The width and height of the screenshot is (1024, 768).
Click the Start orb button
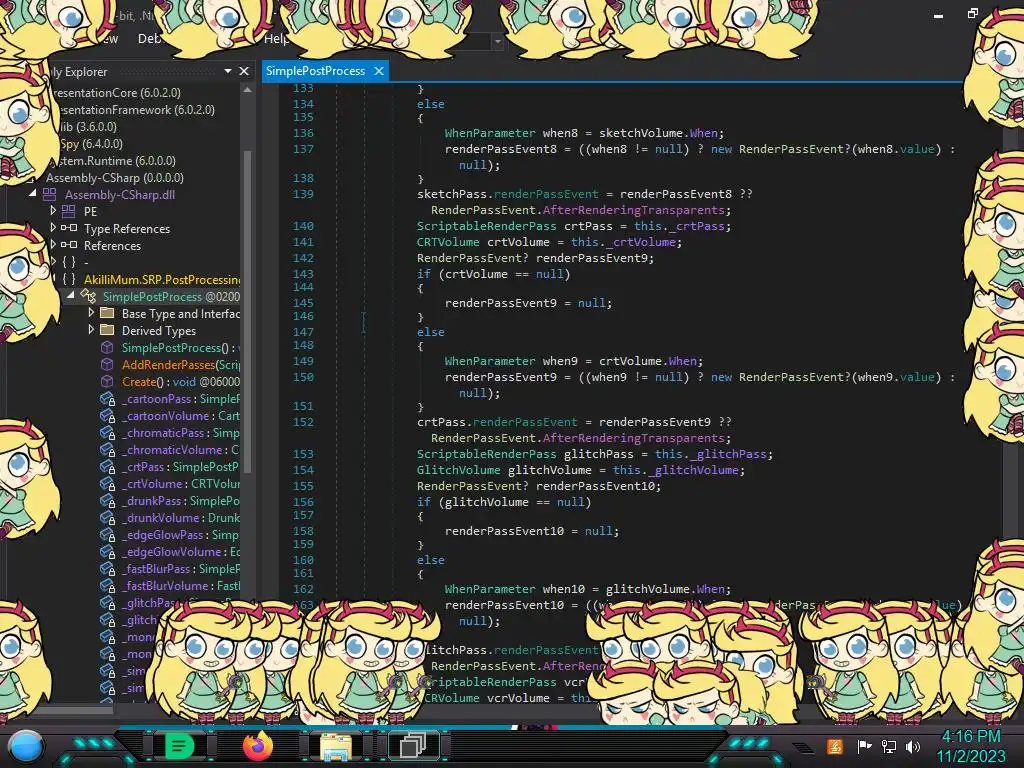[26, 747]
